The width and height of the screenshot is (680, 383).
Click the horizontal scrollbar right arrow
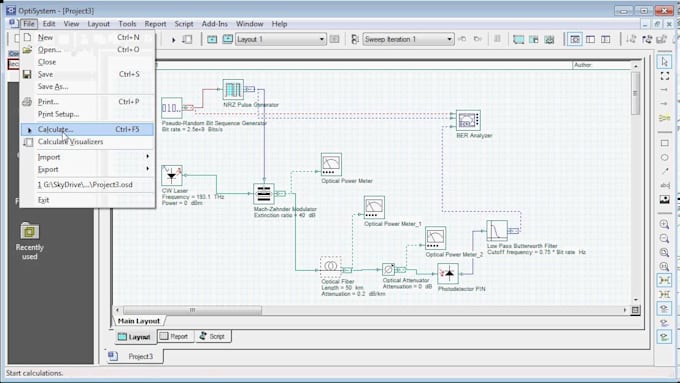(x=625, y=310)
